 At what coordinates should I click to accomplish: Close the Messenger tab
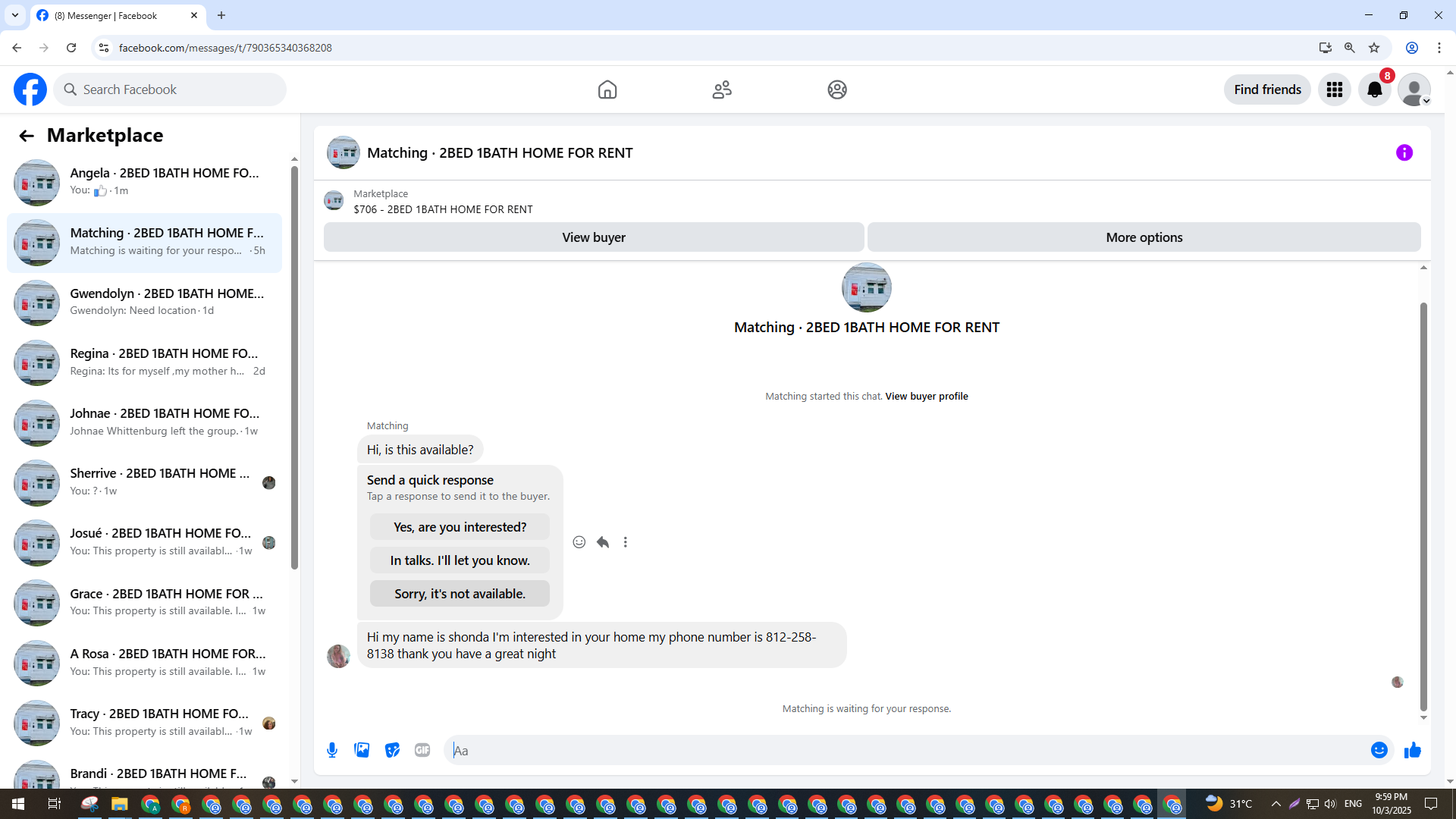click(x=194, y=15)
